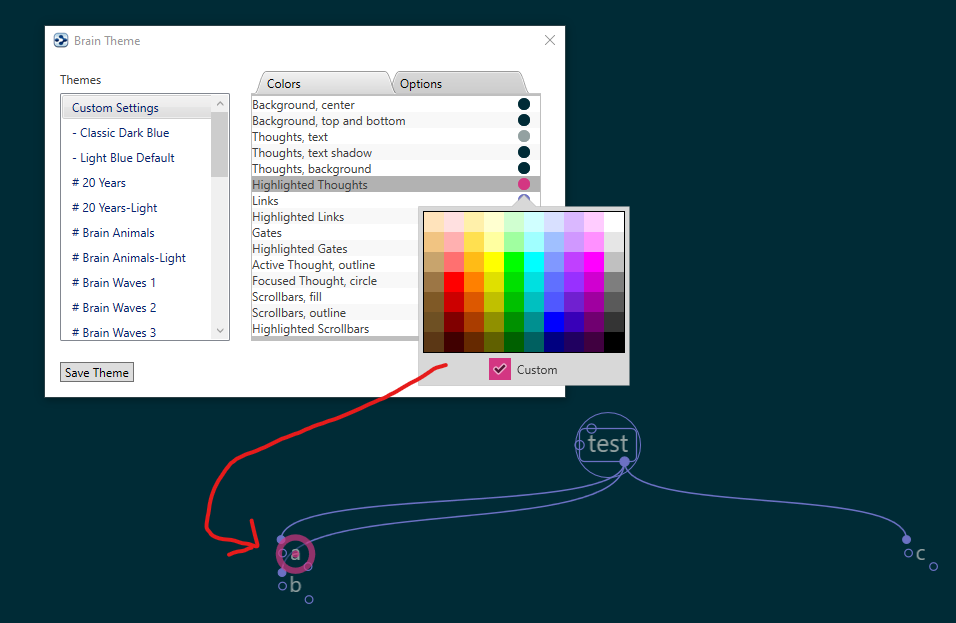Select the Colors tab
The width and height of the screenshot is (956, 623).
(284, 84)
